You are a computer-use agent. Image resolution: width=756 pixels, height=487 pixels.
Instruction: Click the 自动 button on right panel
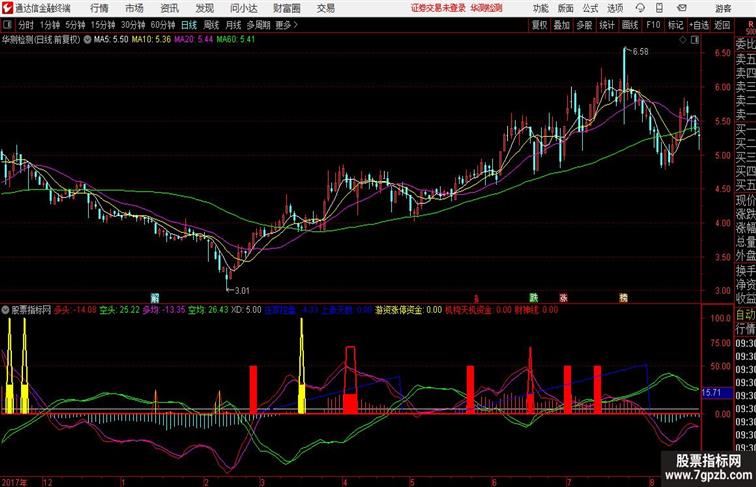tap(745, 315)
